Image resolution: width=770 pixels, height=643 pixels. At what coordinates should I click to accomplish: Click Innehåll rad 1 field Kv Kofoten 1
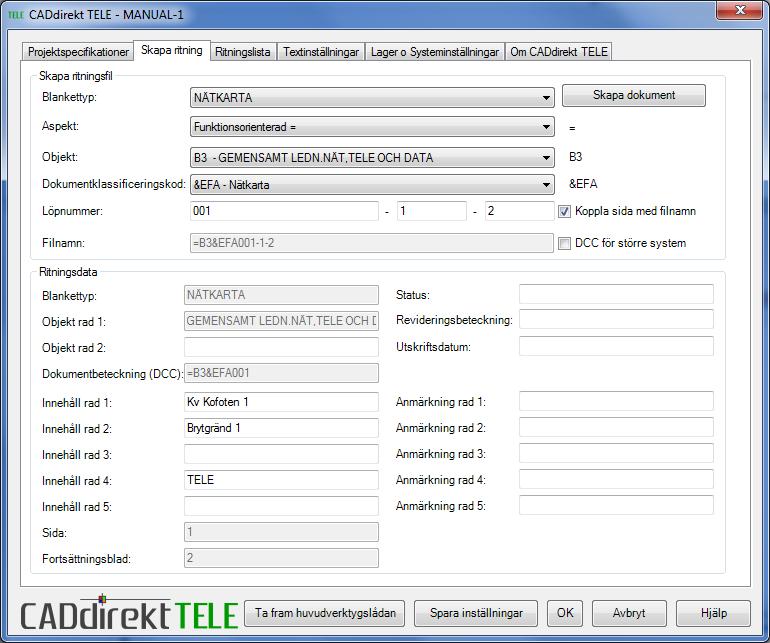281,402
